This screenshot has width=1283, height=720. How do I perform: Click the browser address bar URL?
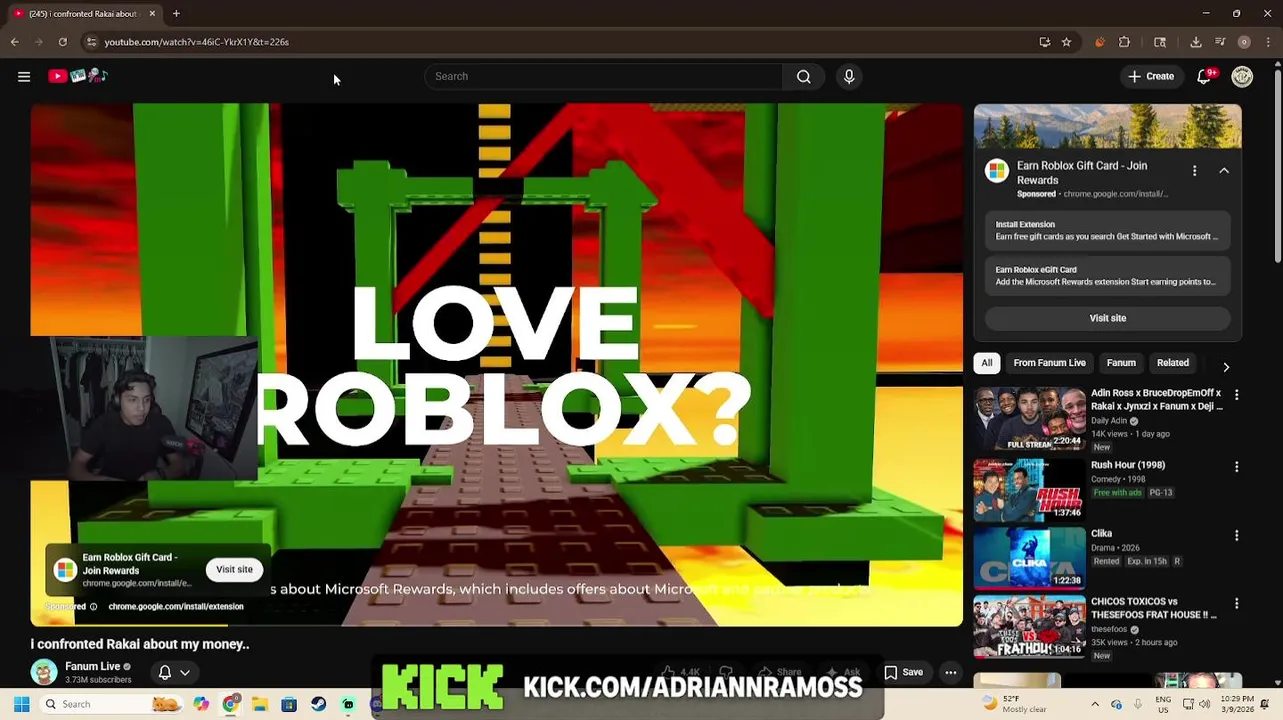click(196, 42)
